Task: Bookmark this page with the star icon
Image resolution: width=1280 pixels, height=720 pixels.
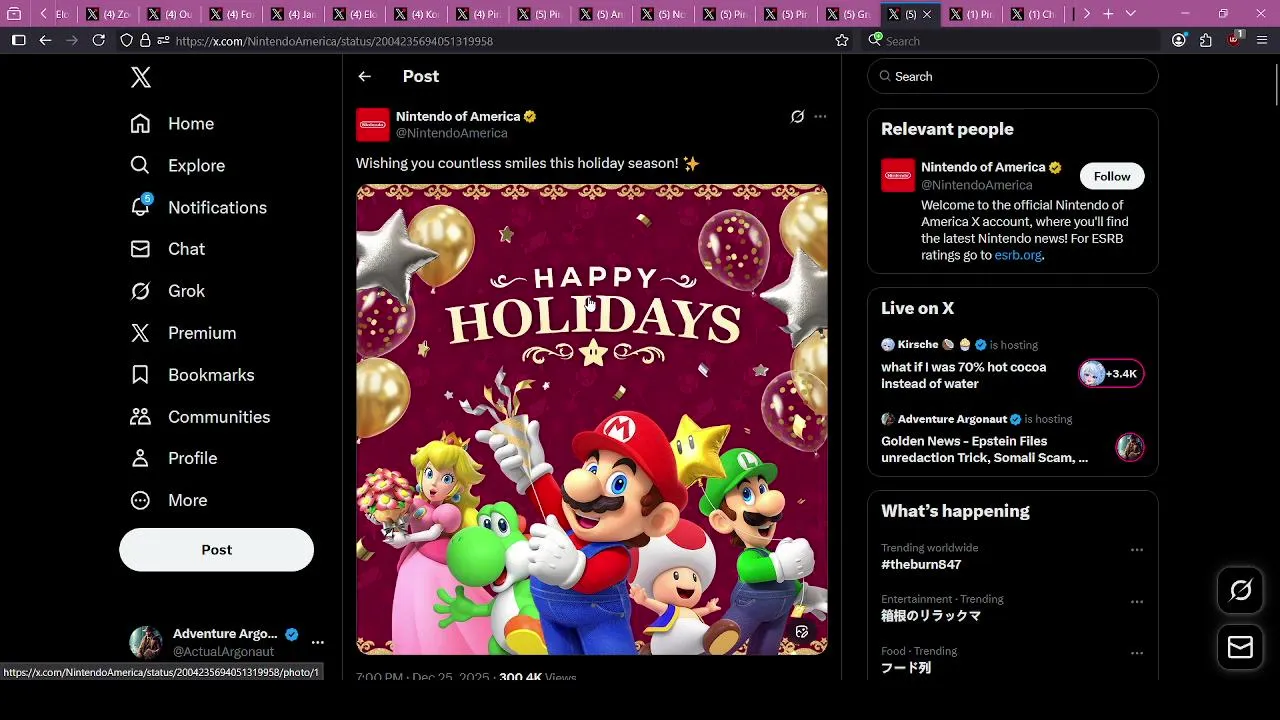Action: tap(842, 41)
